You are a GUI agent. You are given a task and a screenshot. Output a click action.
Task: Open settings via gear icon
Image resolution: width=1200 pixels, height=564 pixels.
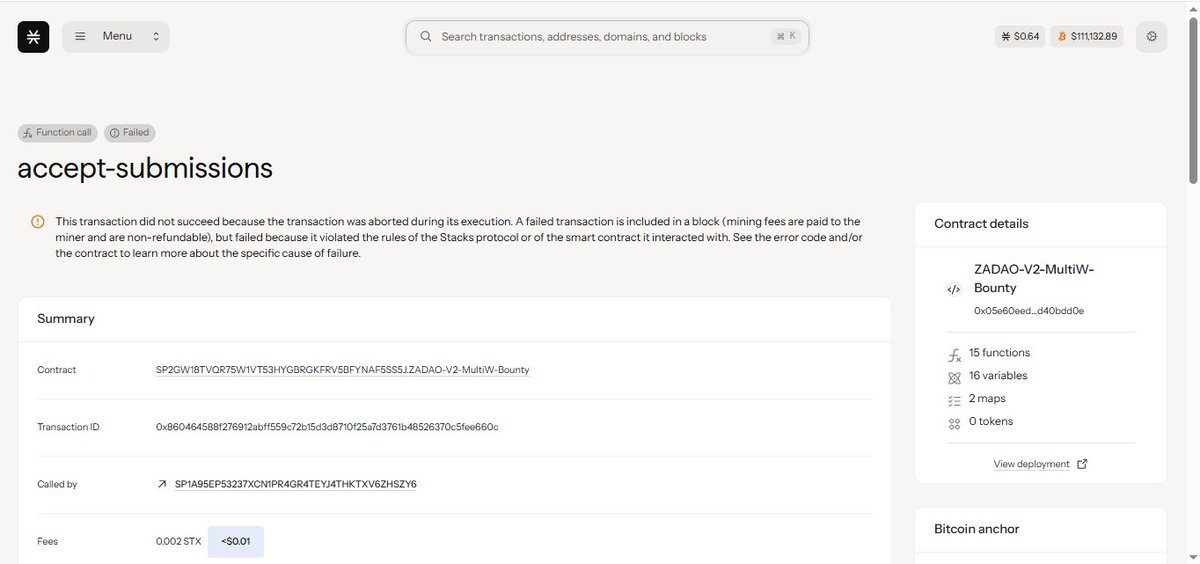[x=1151, y=36]
